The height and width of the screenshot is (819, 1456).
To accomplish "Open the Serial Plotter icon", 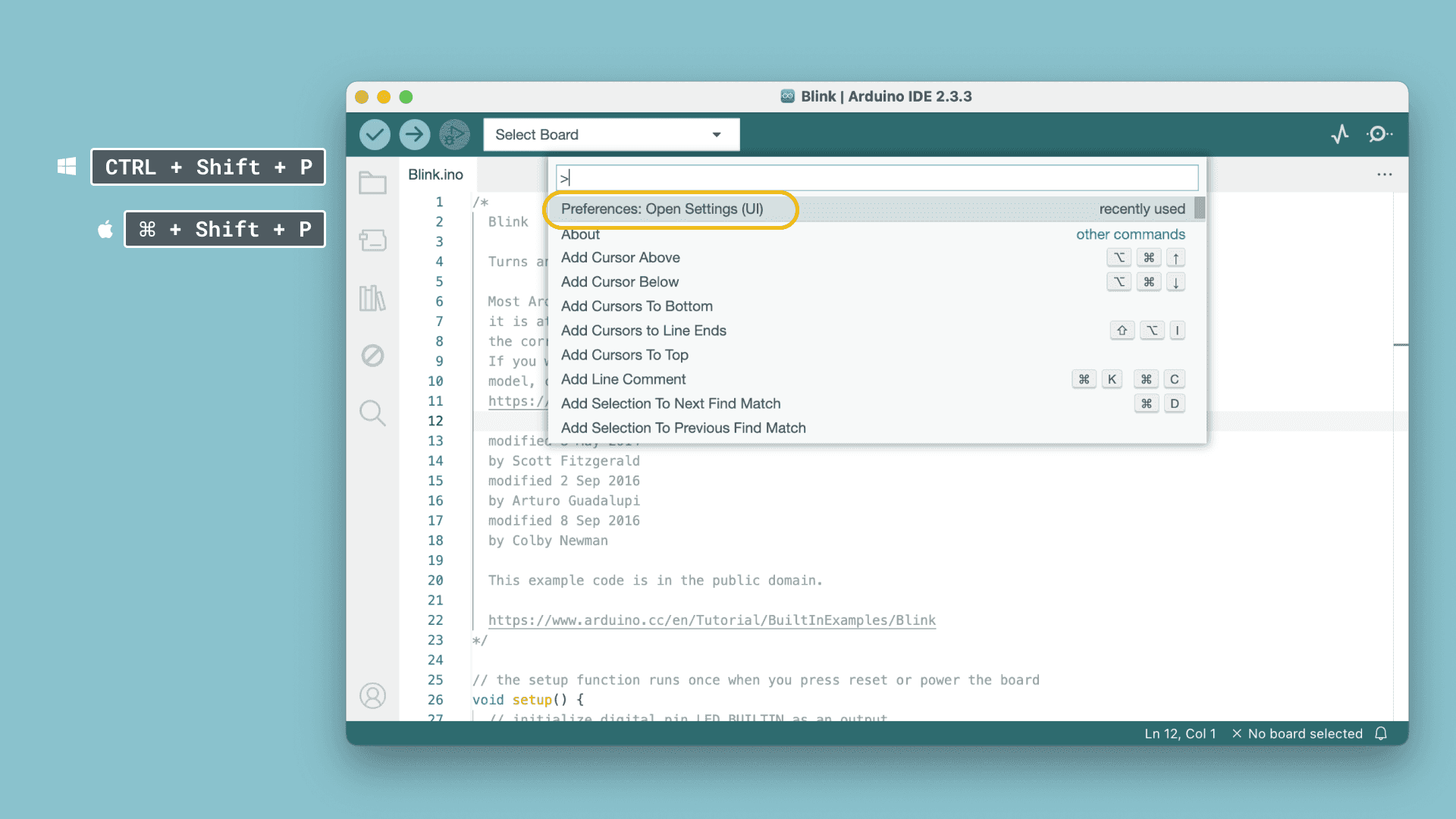I will 1341,133.
